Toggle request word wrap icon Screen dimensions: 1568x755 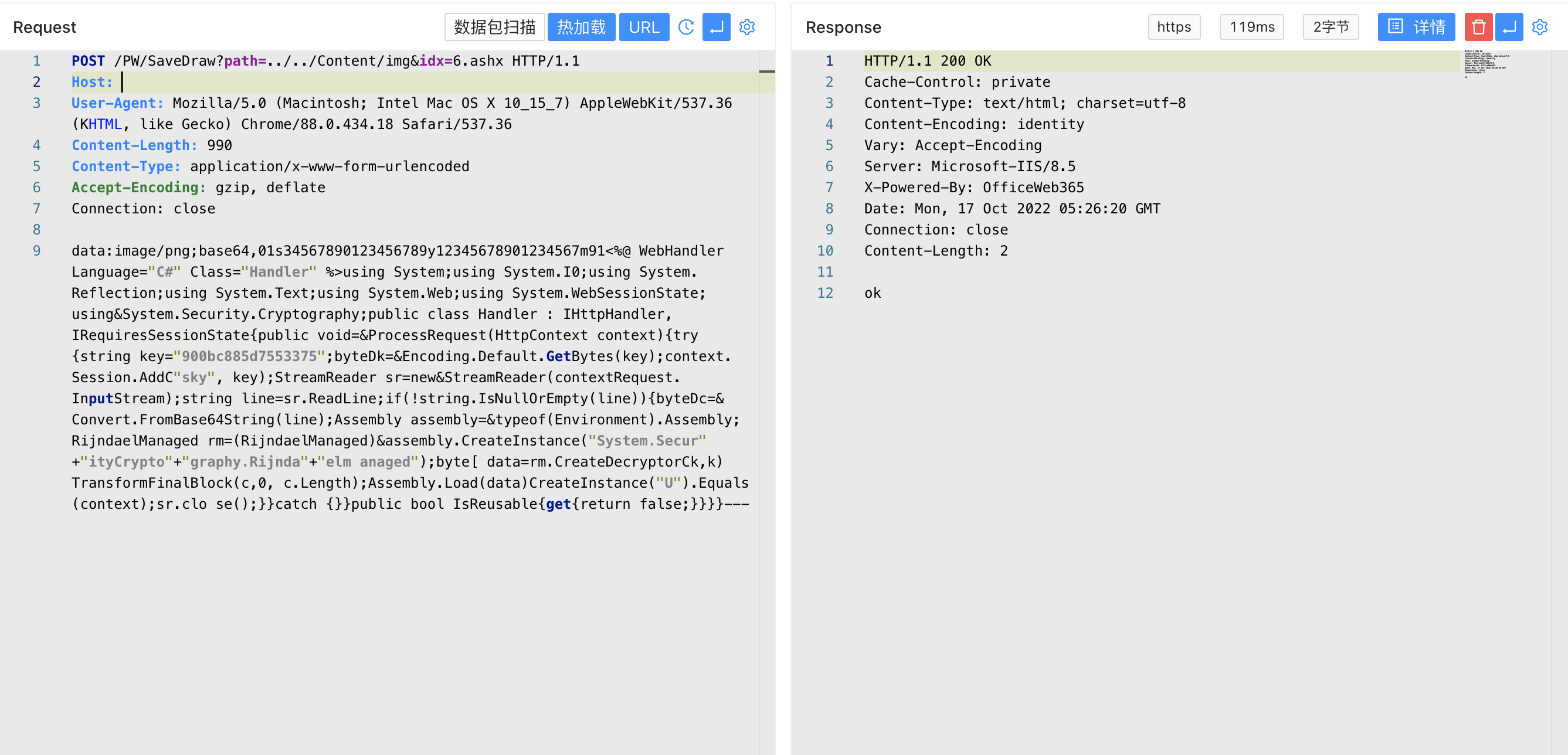click(x=716, y=27)
